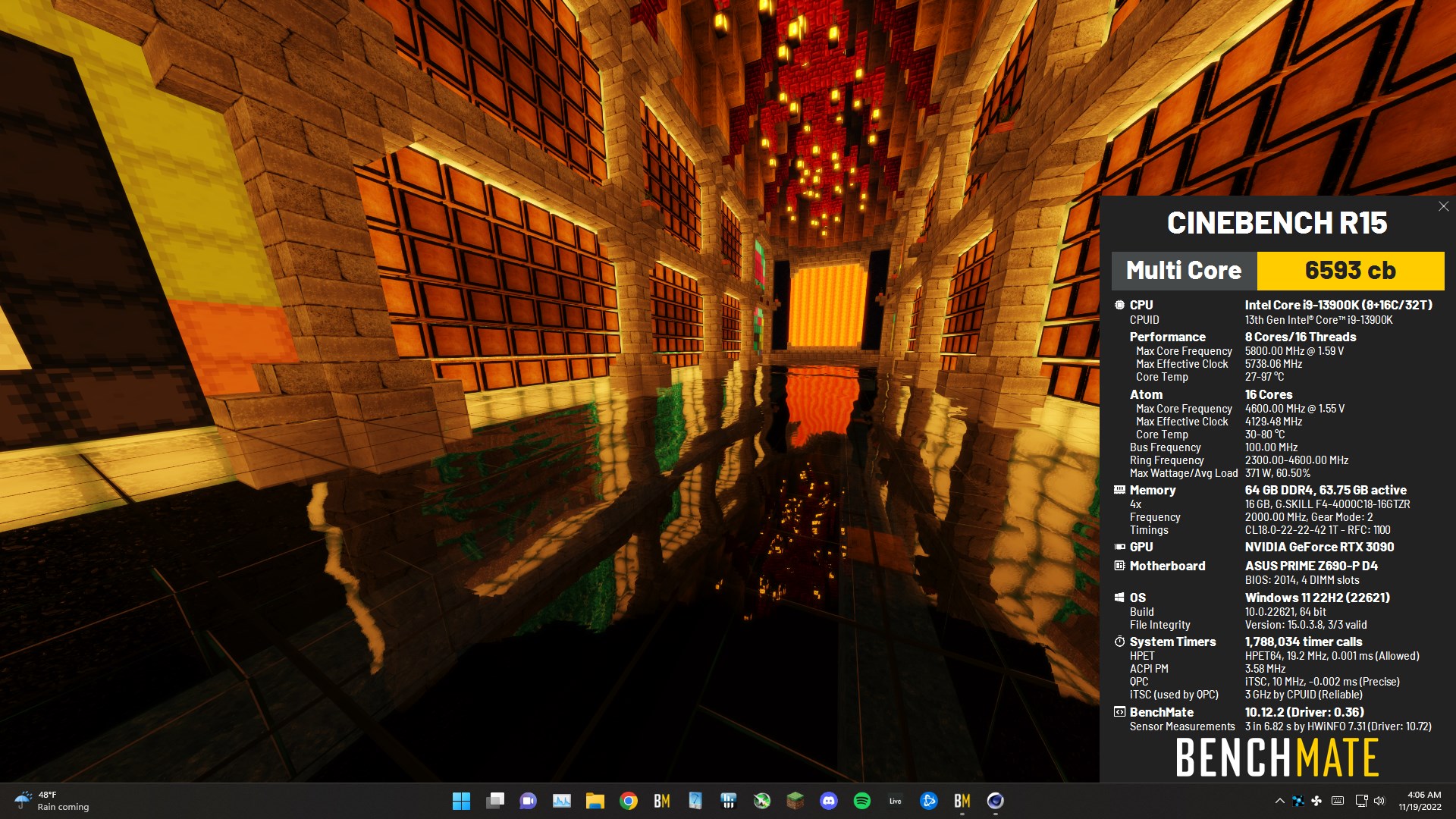The height and width of the screenshot is (819, 1456).
Task: Click the 371 W, 60.50% wattage value
Action: (1277, 473)
